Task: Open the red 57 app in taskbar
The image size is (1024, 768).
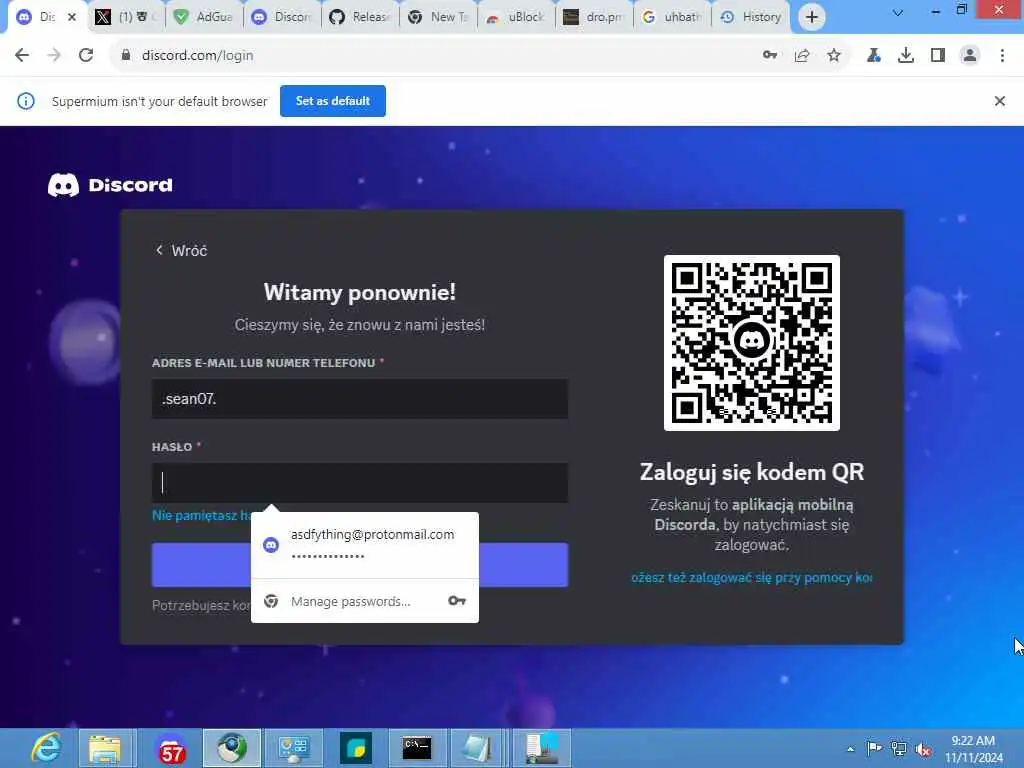Action: (172, 751)
